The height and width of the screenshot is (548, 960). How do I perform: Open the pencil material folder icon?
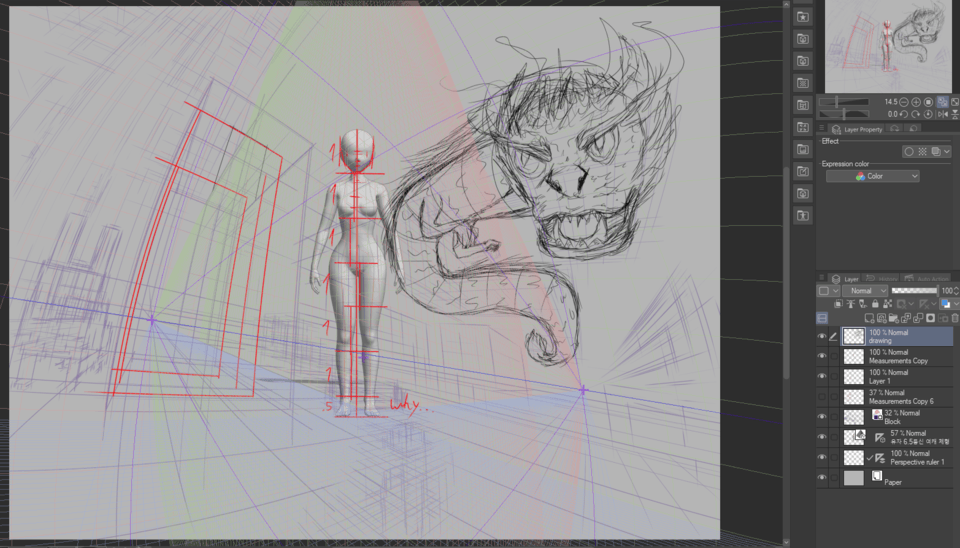pos(803,171)
